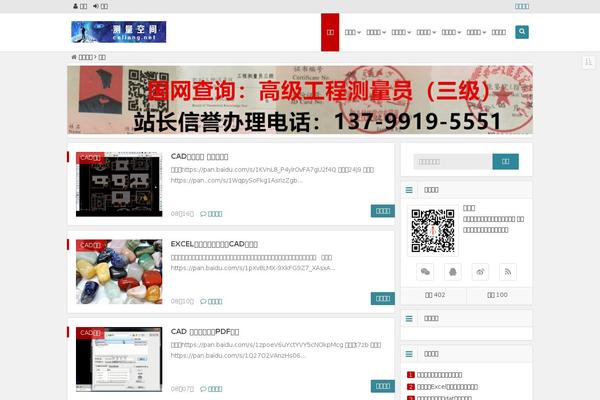The image size is (600, 400).
Task: Click the red CAD tag on floor plan thumbnail
Action: tap(90, 158)
